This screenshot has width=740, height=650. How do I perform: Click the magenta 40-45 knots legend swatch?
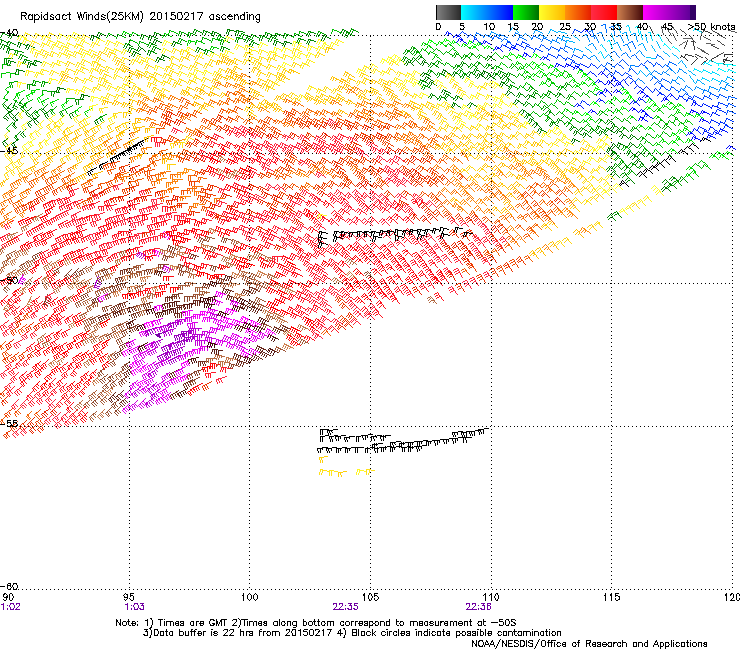[x=656, y=12]
